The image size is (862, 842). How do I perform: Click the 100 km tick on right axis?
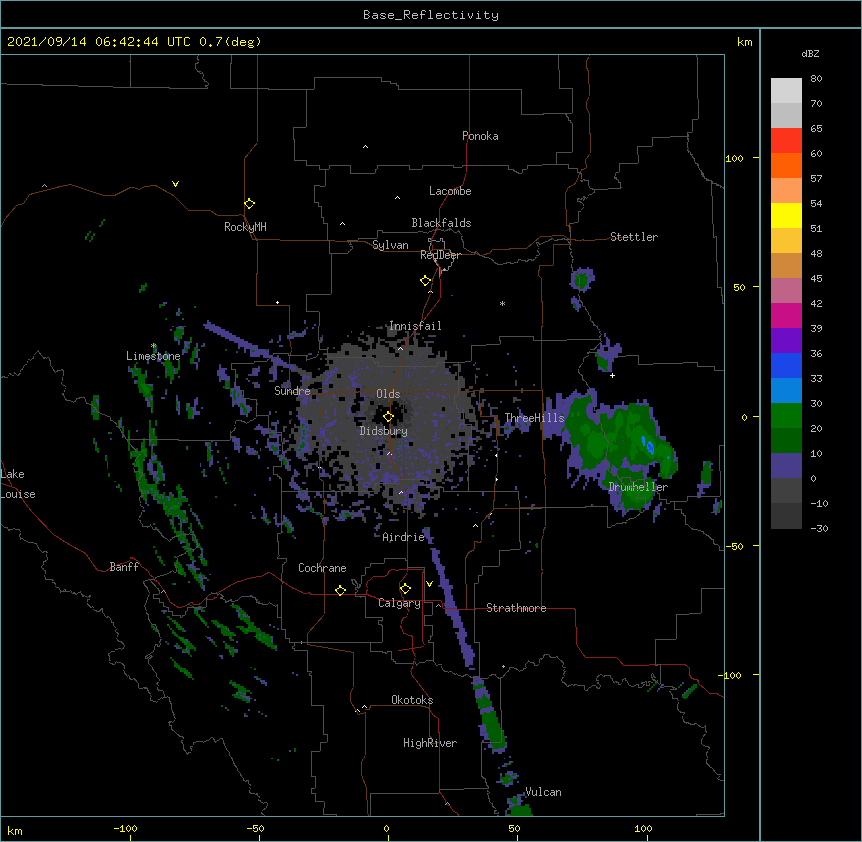coord(734,158)
